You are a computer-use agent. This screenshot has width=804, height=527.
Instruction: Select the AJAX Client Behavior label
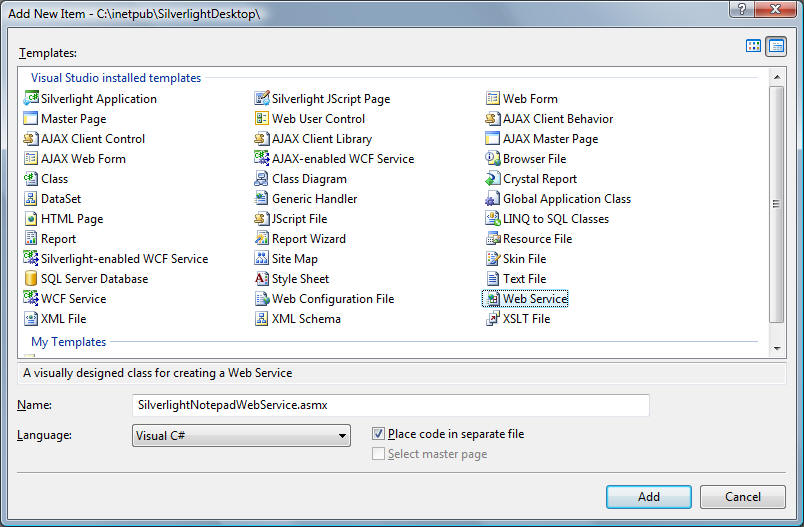point(558,119)
